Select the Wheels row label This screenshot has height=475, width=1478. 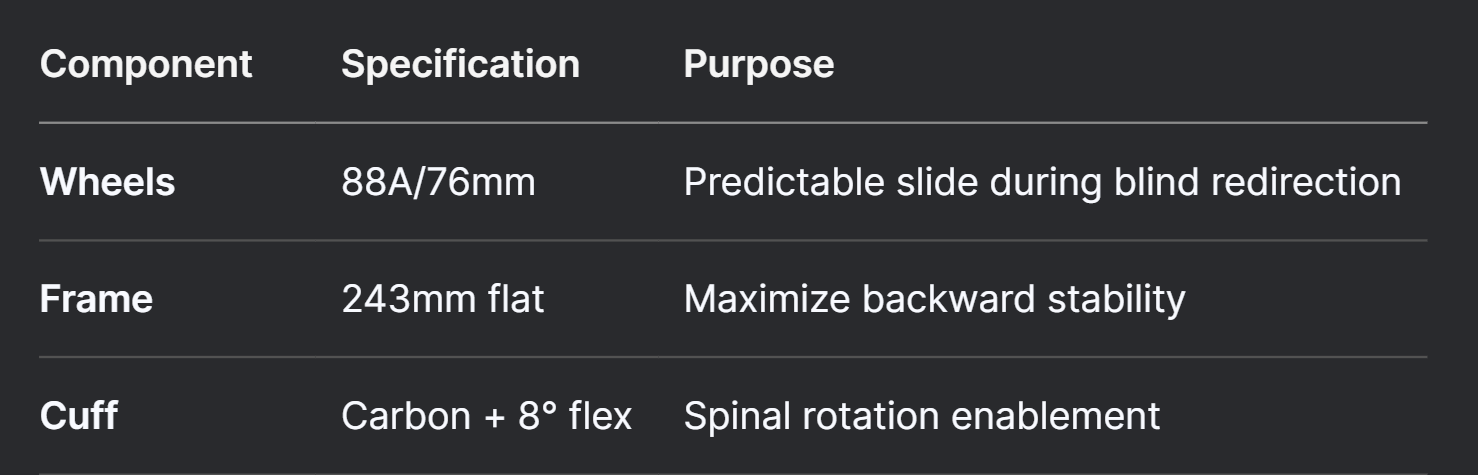point(107,182)
